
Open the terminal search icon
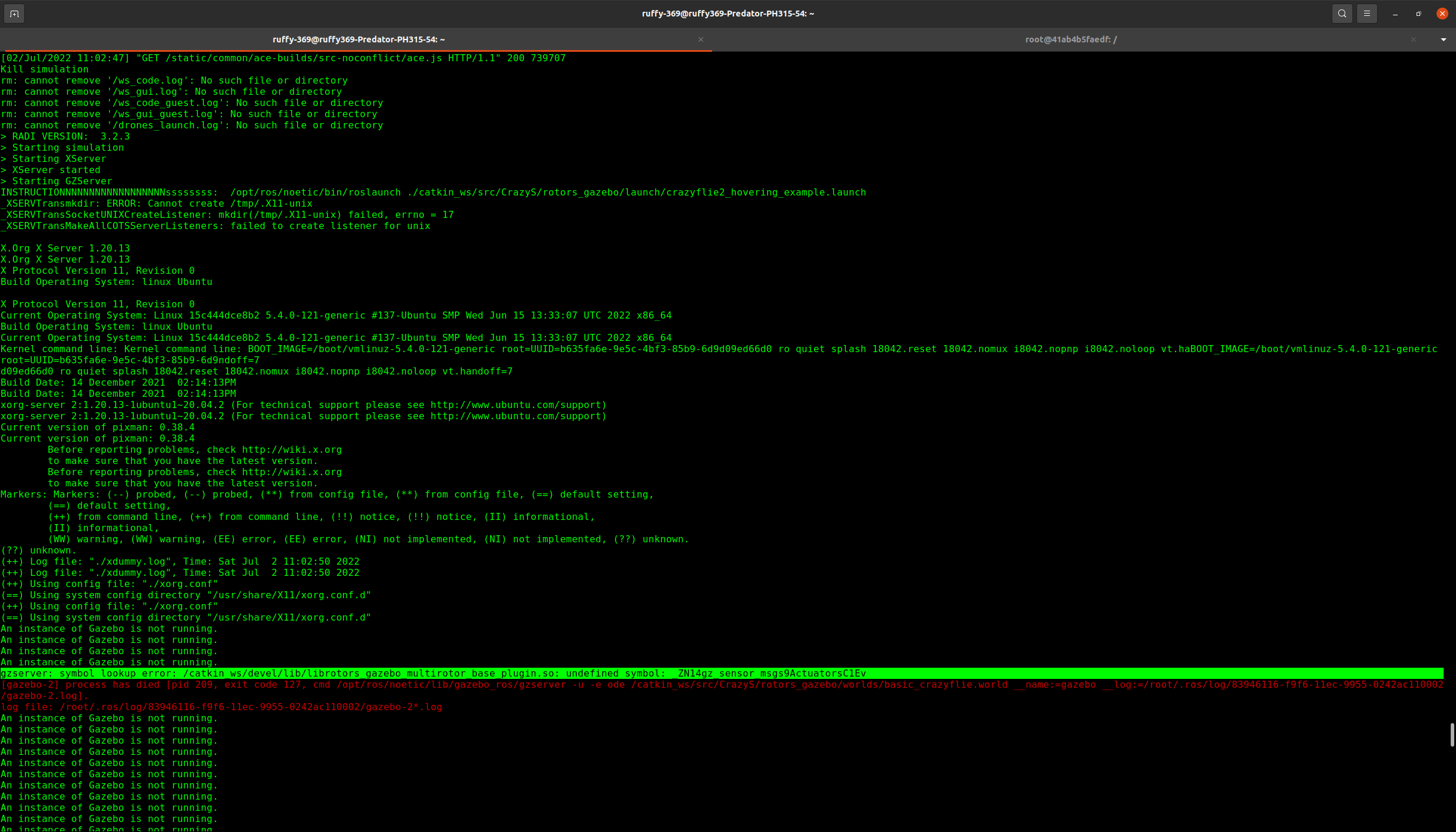click(1342, 14)
